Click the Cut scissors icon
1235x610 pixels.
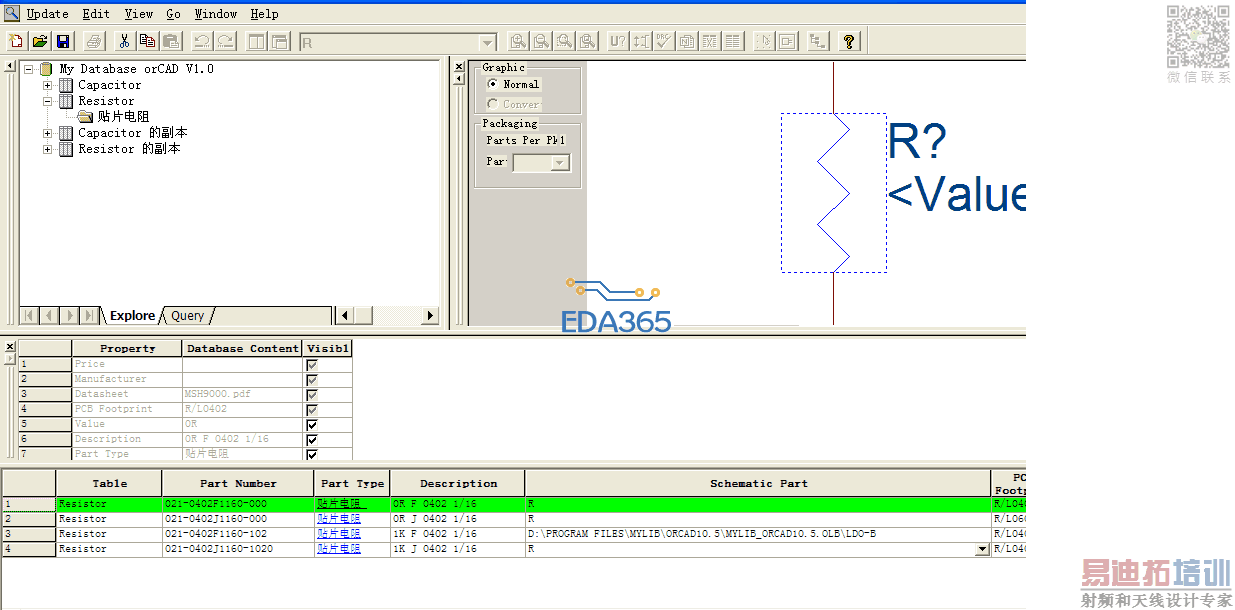(124, 41)
